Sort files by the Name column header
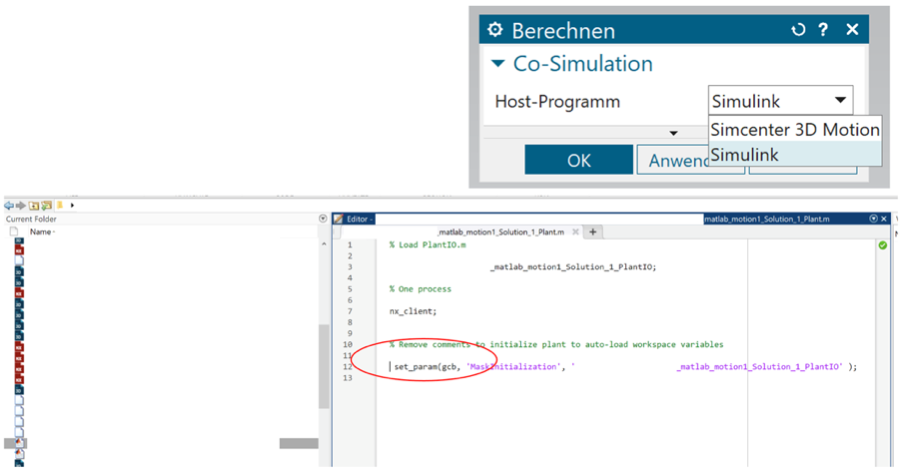900x474 pixels. point(42,232)
